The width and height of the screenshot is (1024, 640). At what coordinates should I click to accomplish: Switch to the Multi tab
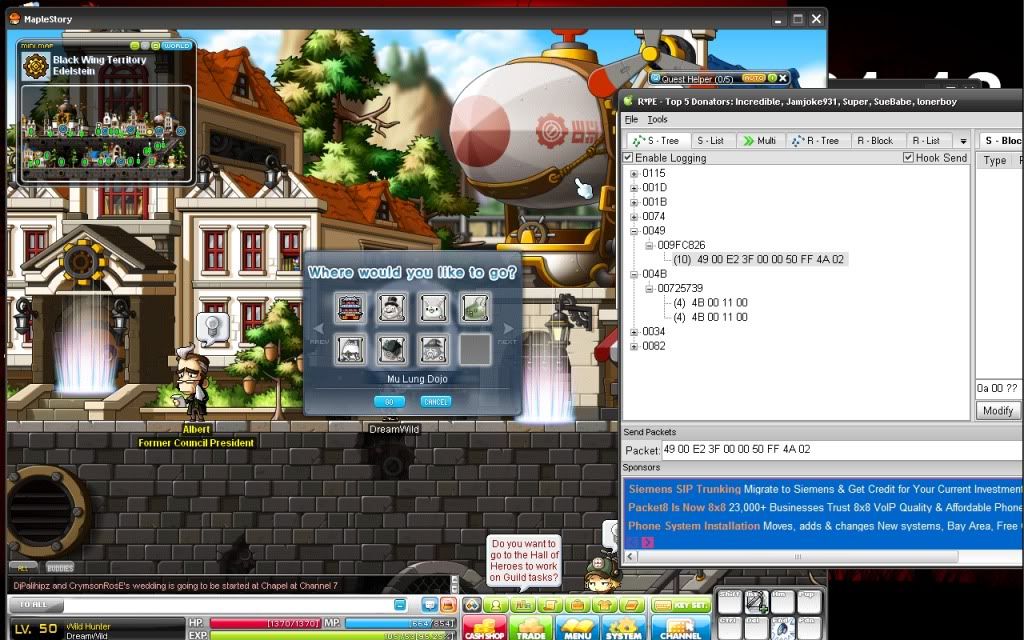click(760, 140)
